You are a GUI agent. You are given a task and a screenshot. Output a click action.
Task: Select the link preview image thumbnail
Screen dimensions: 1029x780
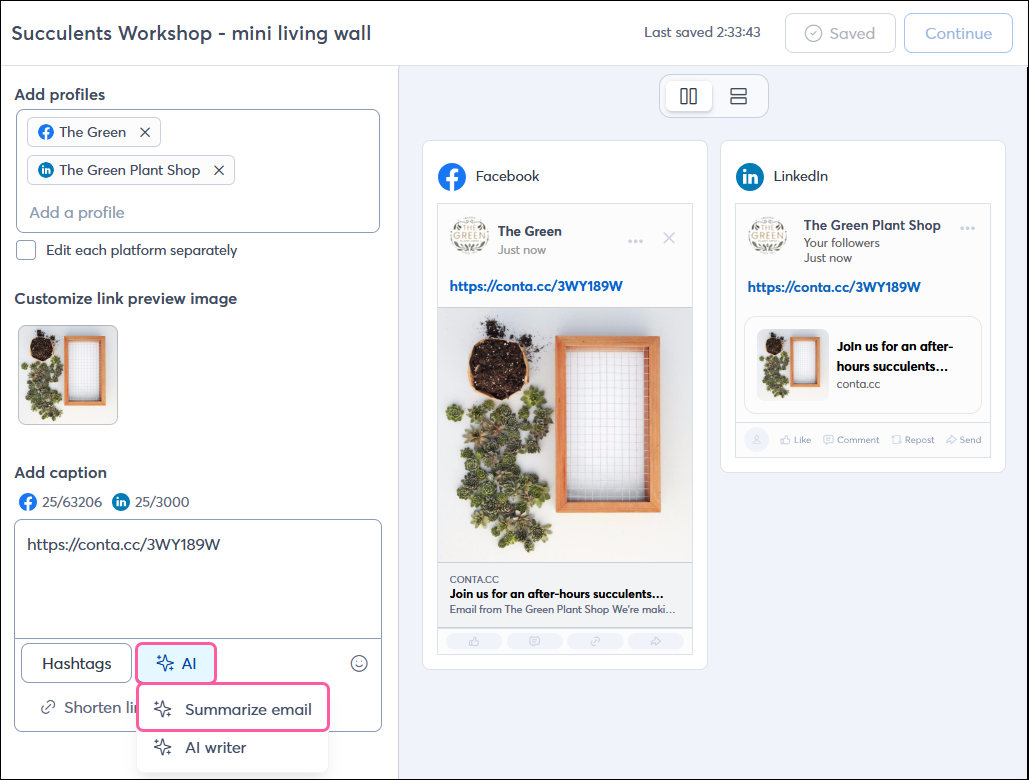pos(67,374)
